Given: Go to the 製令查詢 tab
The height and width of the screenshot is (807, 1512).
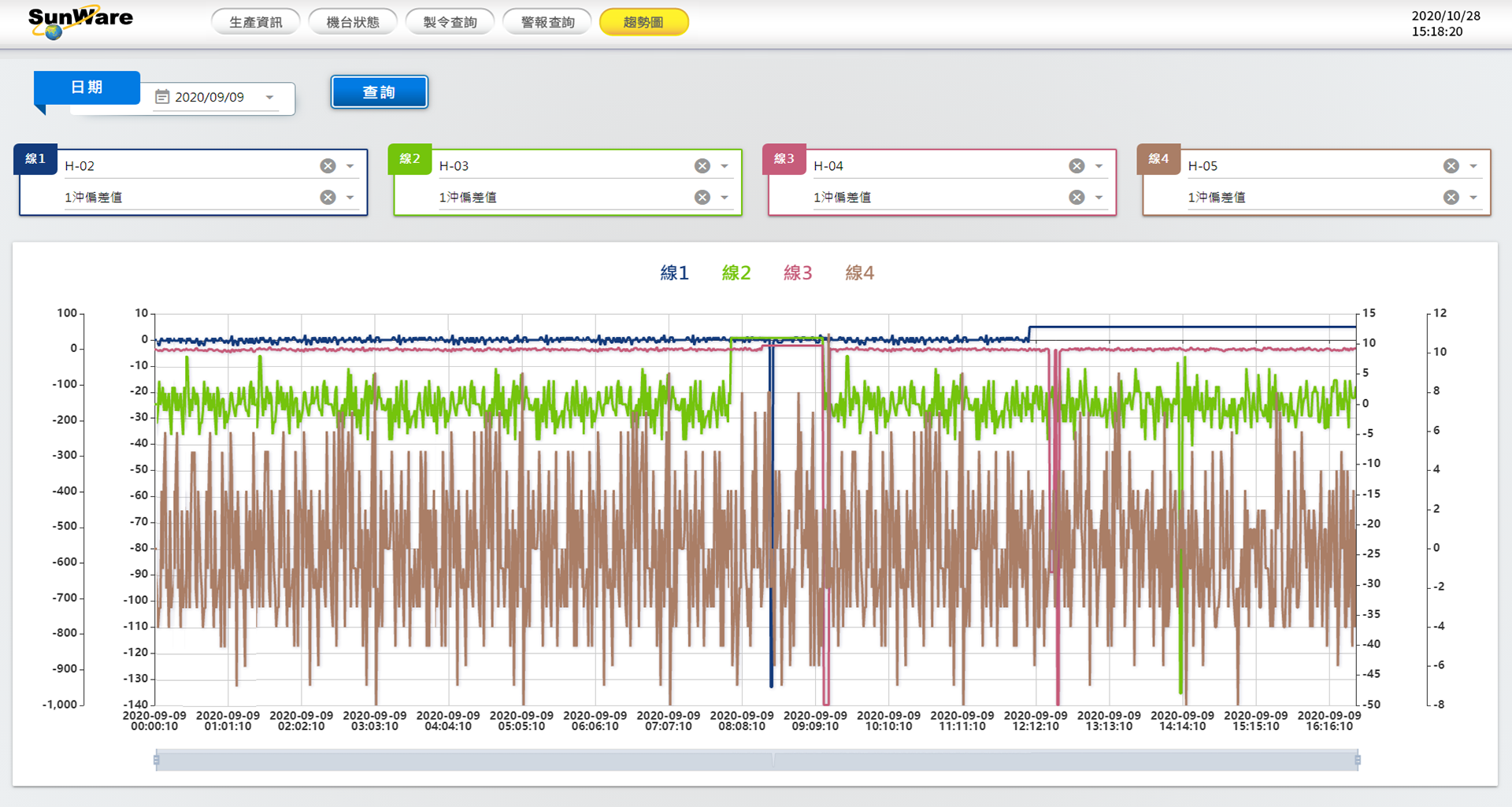Looking at the screenshot, I should (x=450, y=22).
